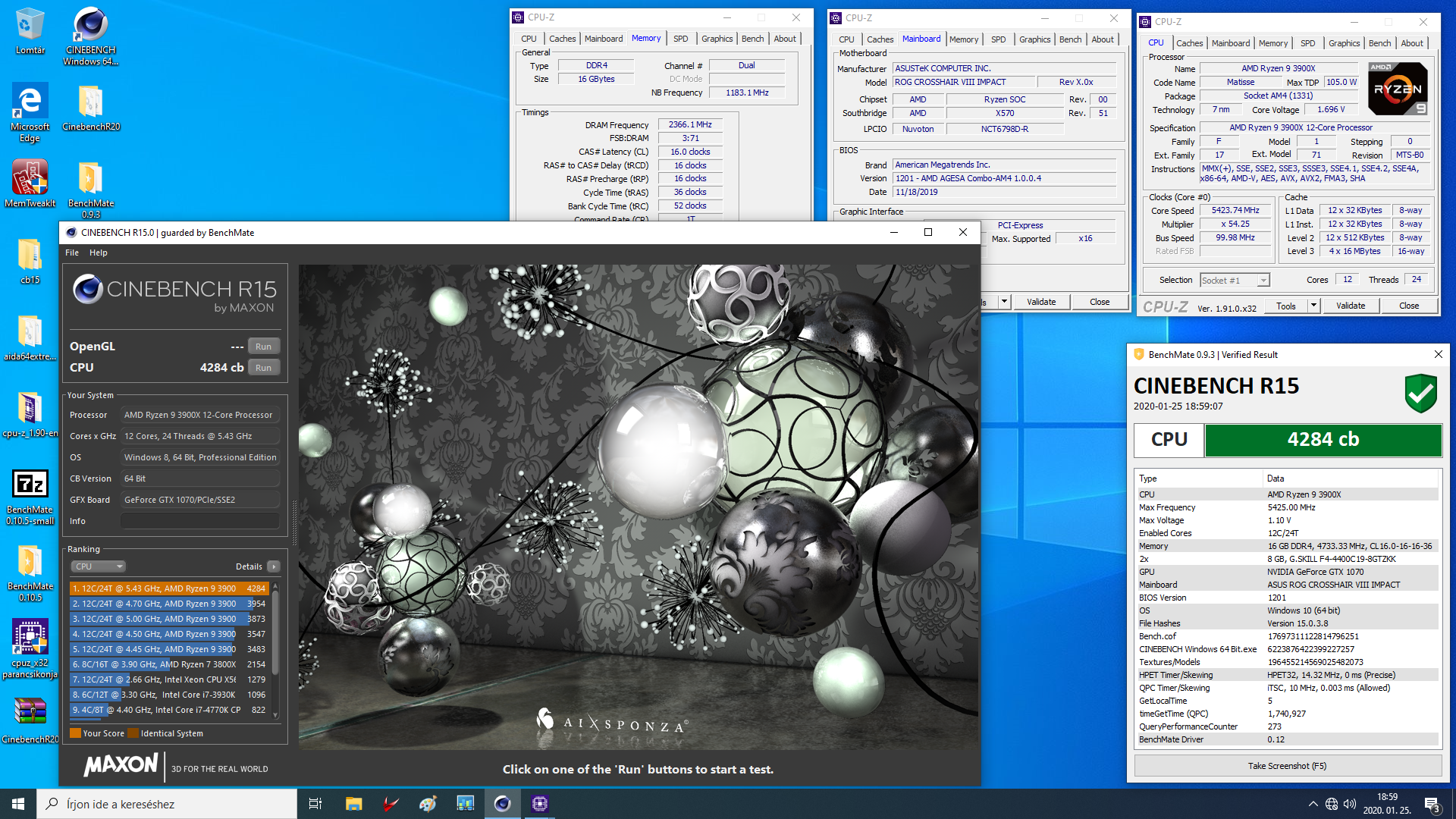Viewport: 1456px width, 819px height.
Task: Click the network globe icon in the system tray
Action: click(1332, 804)
